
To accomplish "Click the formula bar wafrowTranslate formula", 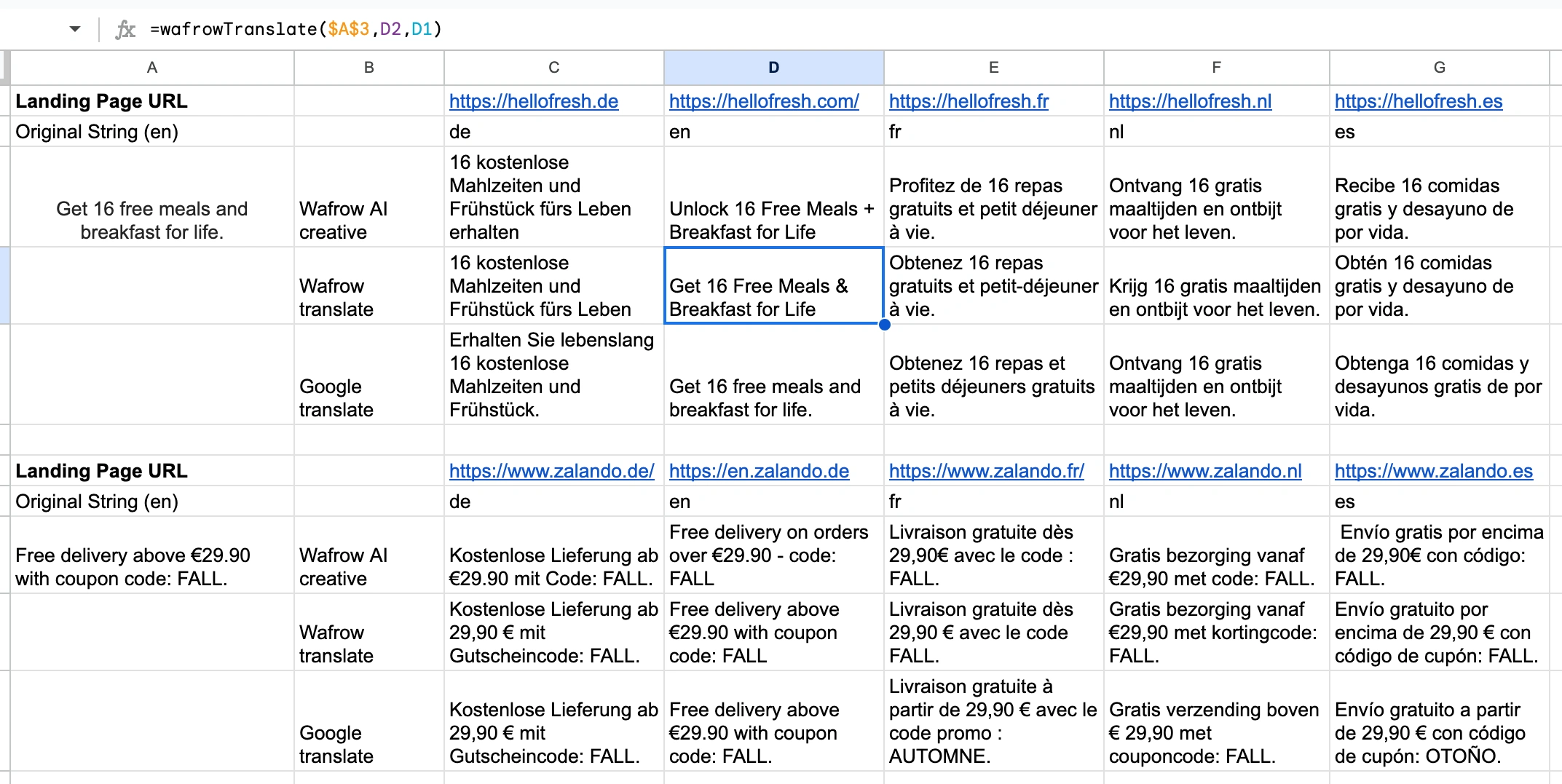I will click(x=296, y=29).
